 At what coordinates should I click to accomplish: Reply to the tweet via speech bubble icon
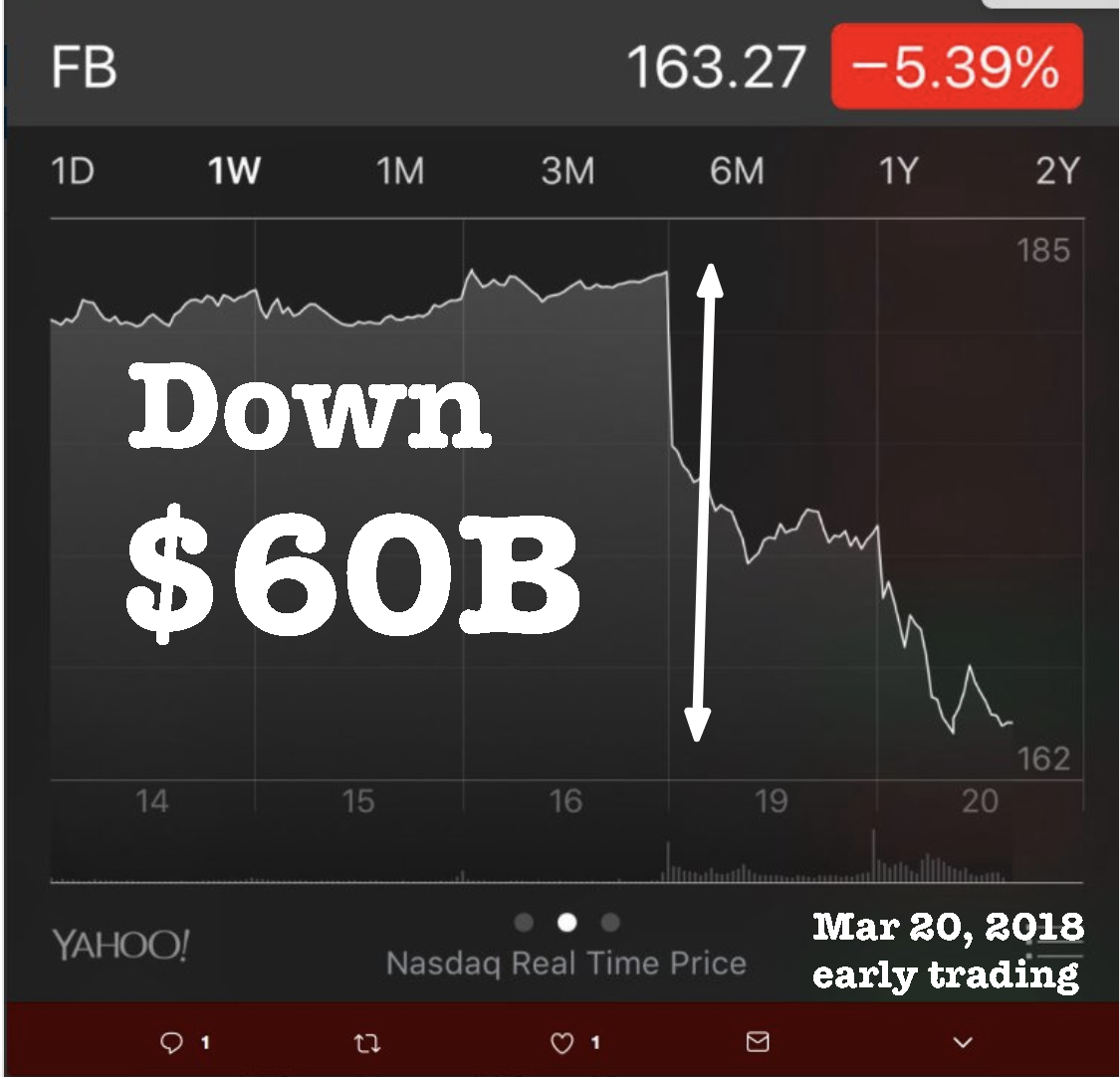(173, 1042)
